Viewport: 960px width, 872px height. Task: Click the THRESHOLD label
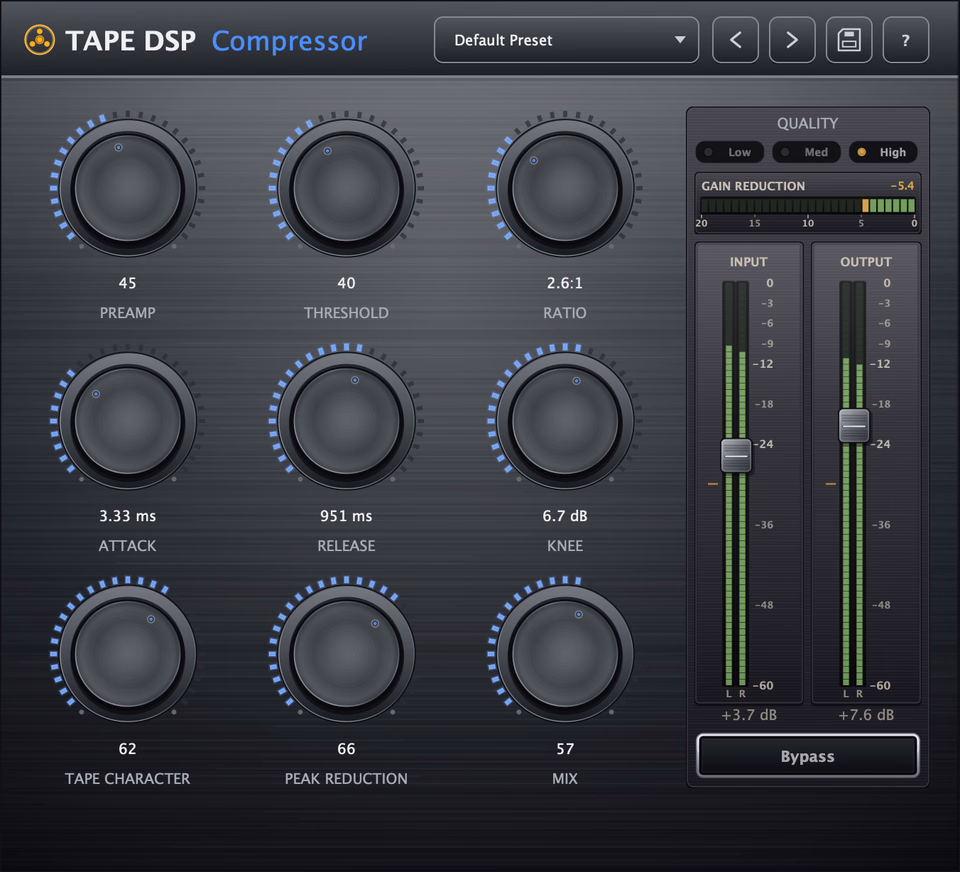(x=346, y=313)
